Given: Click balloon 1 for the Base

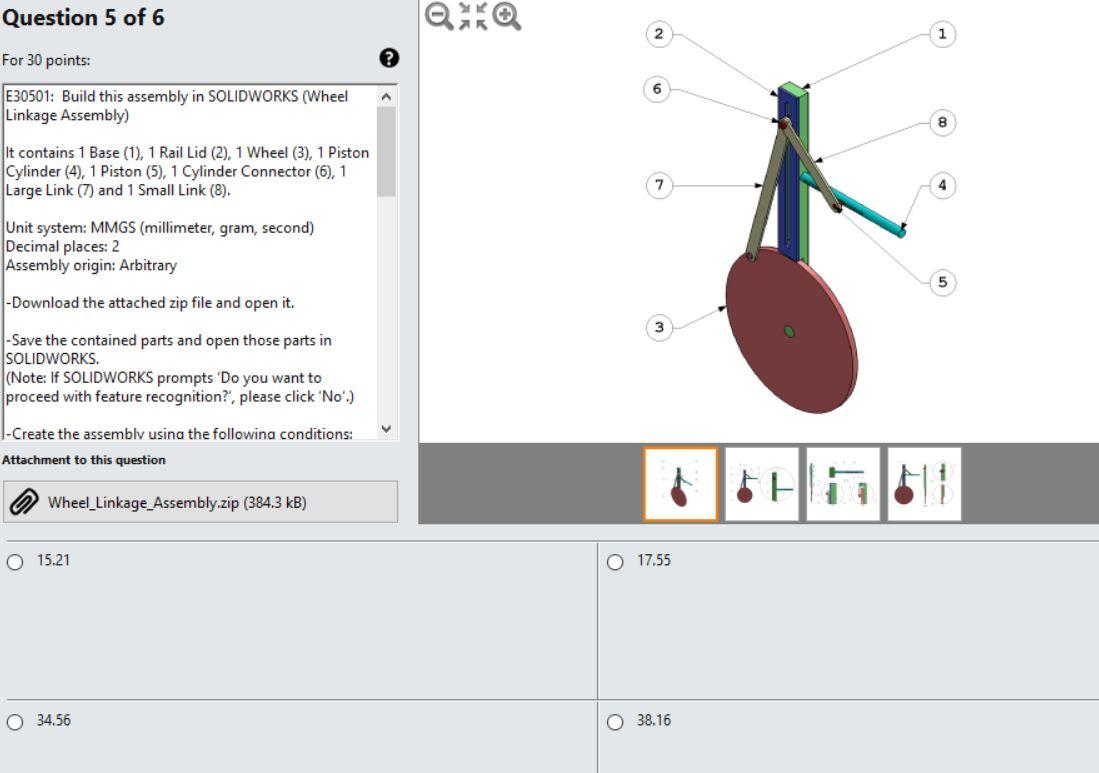Looking at the screenshot, I should pyautogui.click(x=942, y=34).
